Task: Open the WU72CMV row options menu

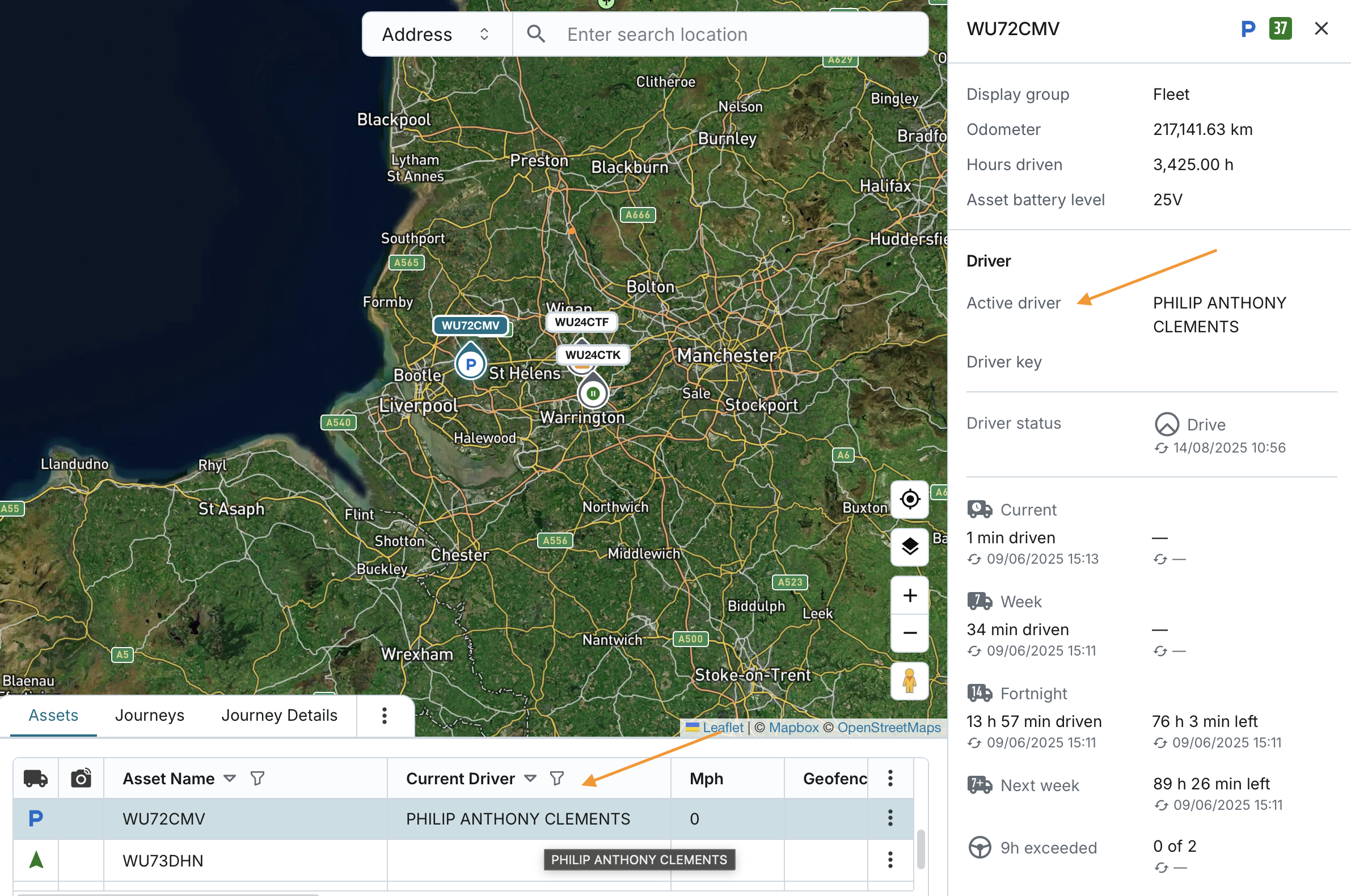Action: 890,818
